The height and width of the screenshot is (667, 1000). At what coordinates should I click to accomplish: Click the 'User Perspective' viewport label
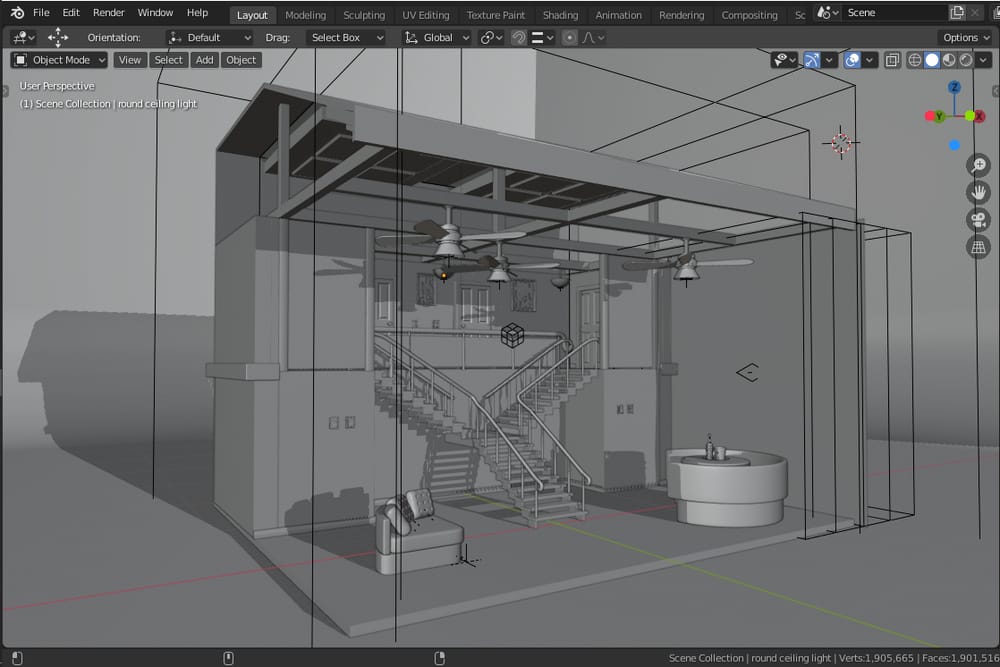[x=57, y=85]
